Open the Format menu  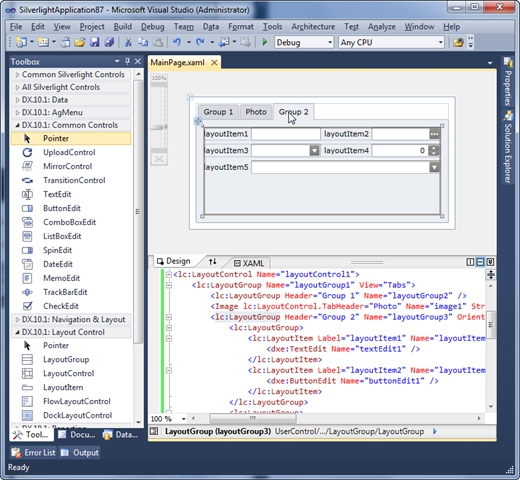point(241,27)
